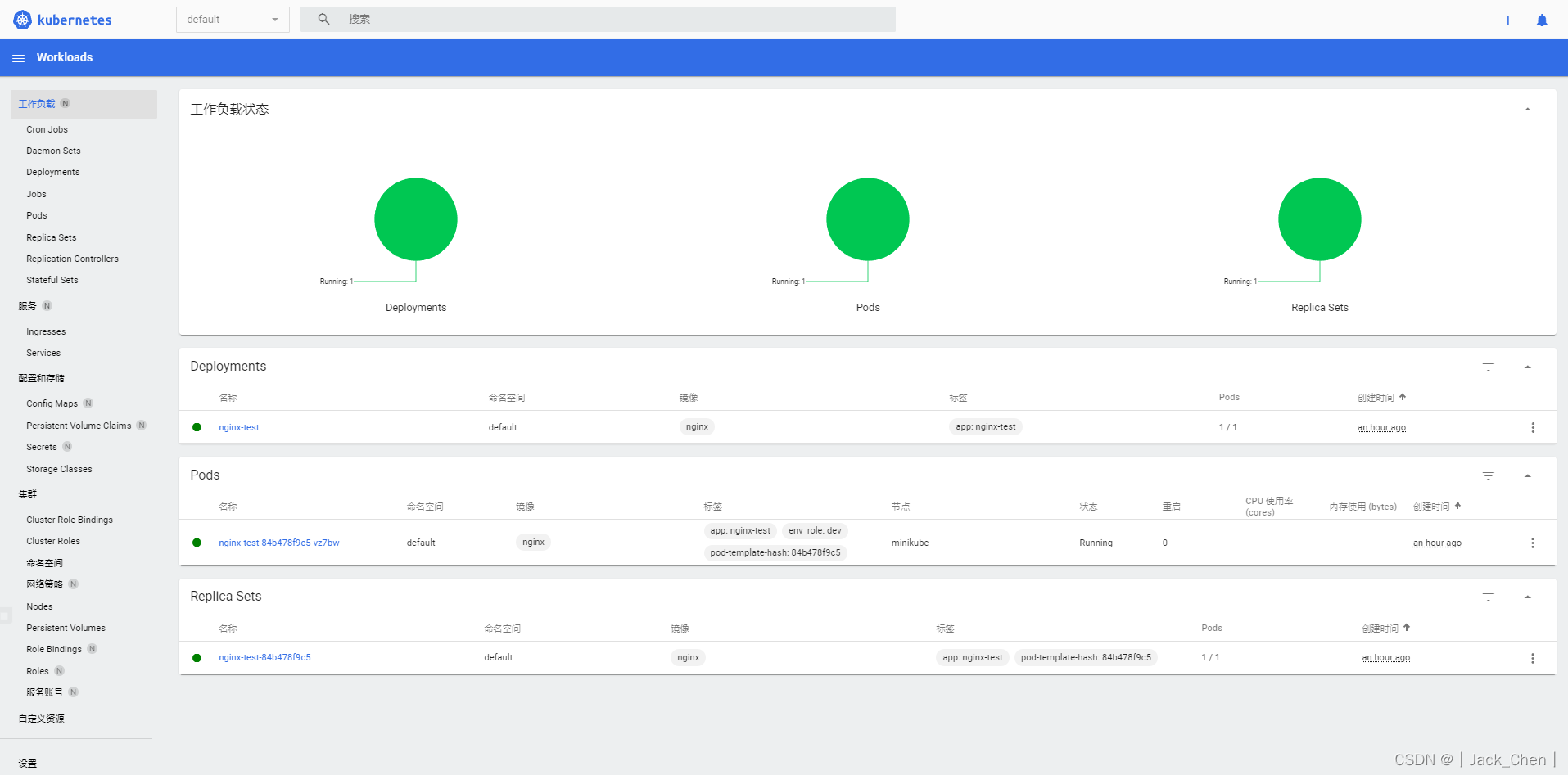Image resolution: width=1568 pixels, height=775 pixels.
Task: Collapse the 工作负载状态 card
Action: pos(1528,110)
